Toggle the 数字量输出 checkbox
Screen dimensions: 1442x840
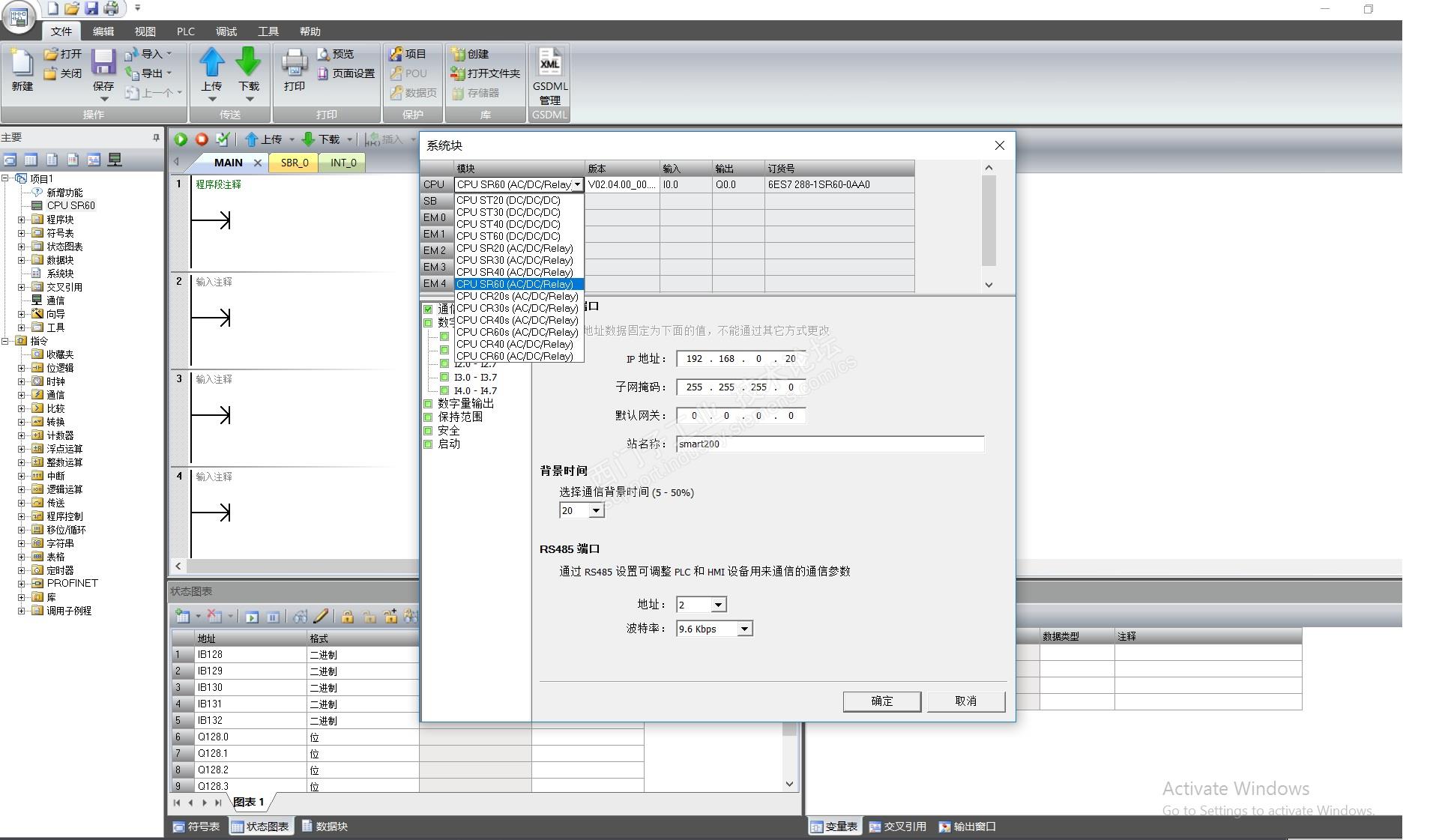coord(428,404)
